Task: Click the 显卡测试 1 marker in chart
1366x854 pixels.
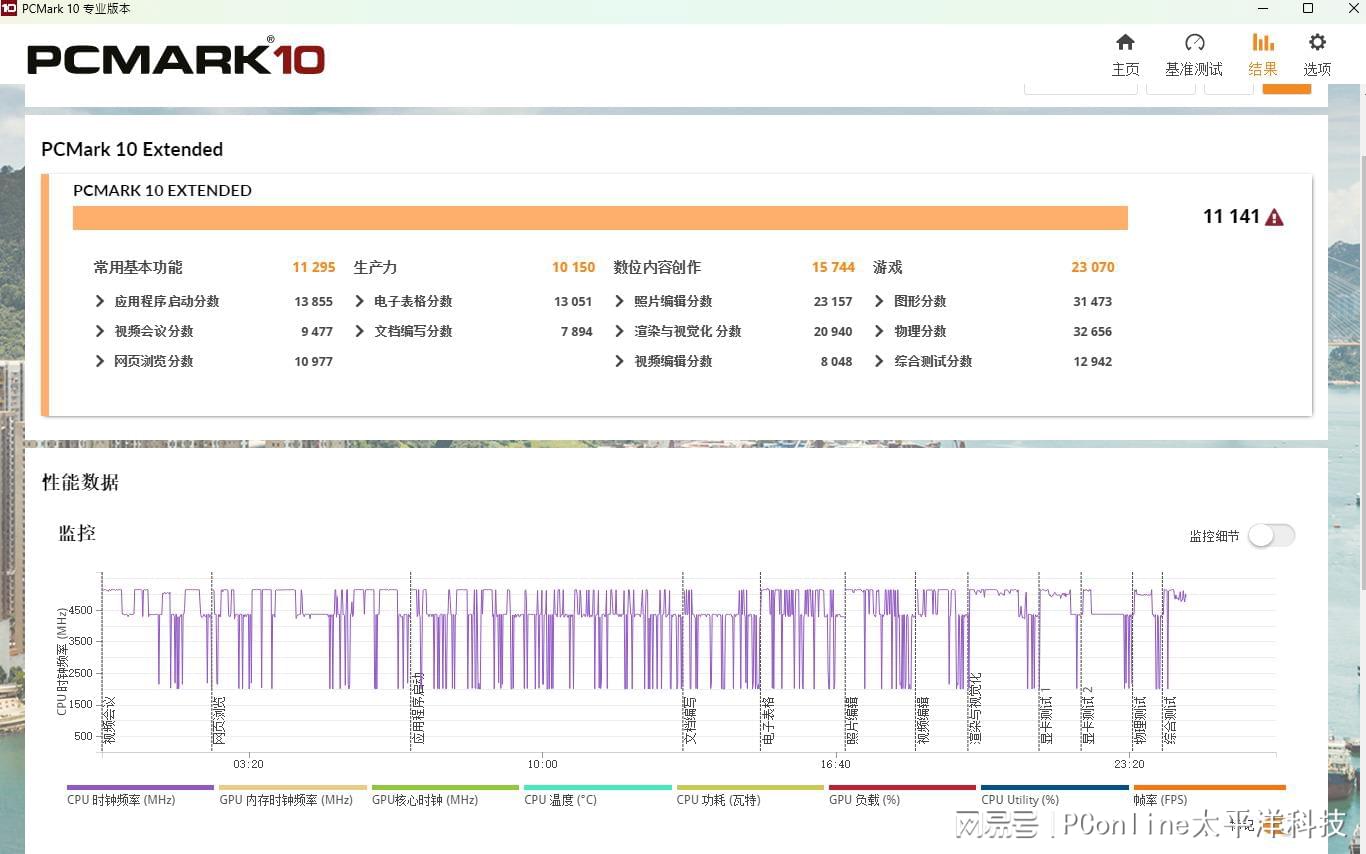Action: pos(1047,716)
